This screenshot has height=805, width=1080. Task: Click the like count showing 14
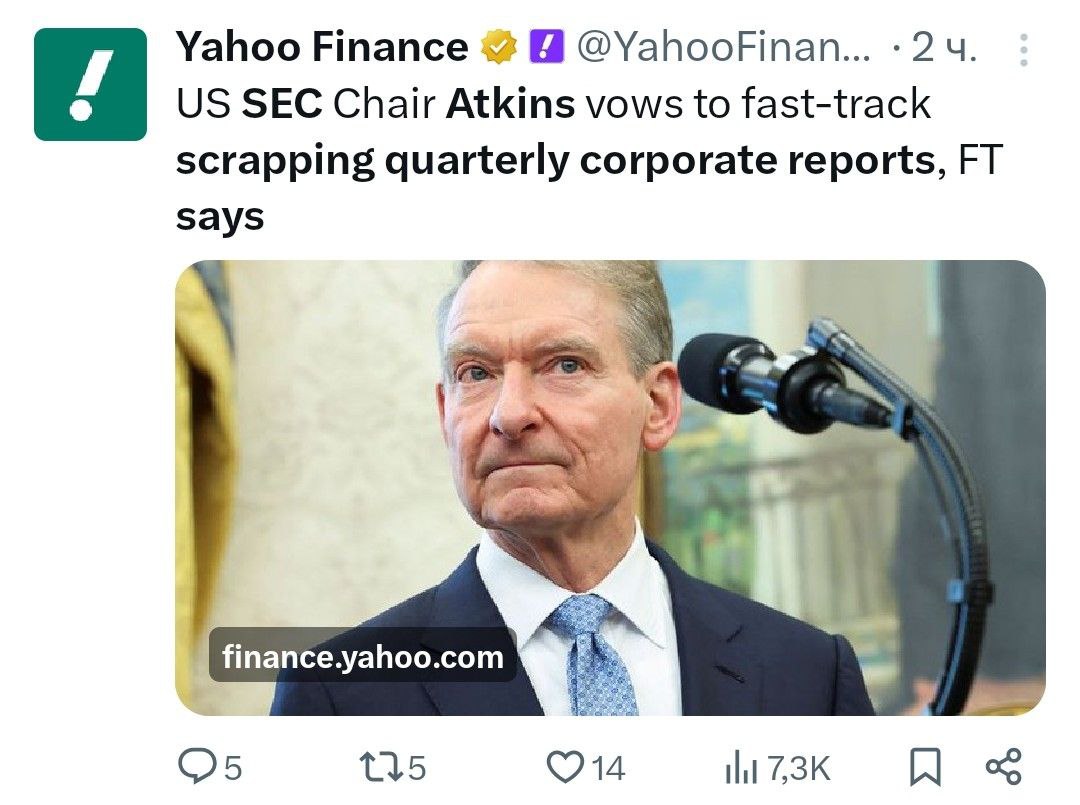(x=608, y=768)
